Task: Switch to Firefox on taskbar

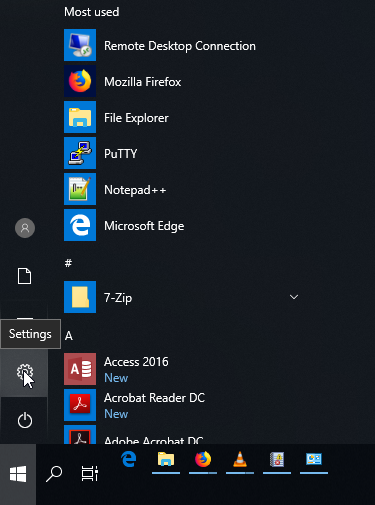Action: (203, 460)
